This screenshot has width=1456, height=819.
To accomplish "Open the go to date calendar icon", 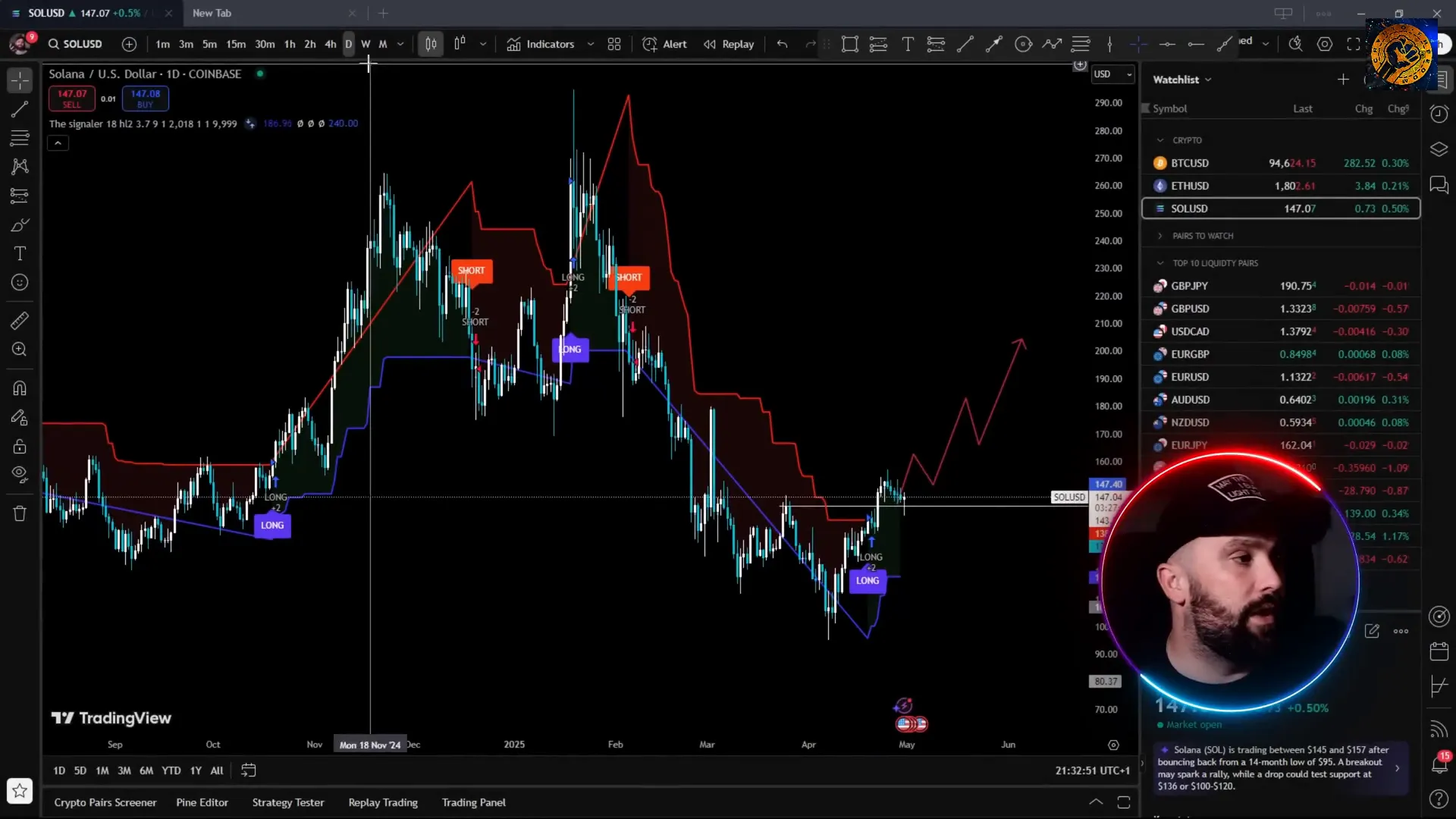I will (x=249, y=770).
